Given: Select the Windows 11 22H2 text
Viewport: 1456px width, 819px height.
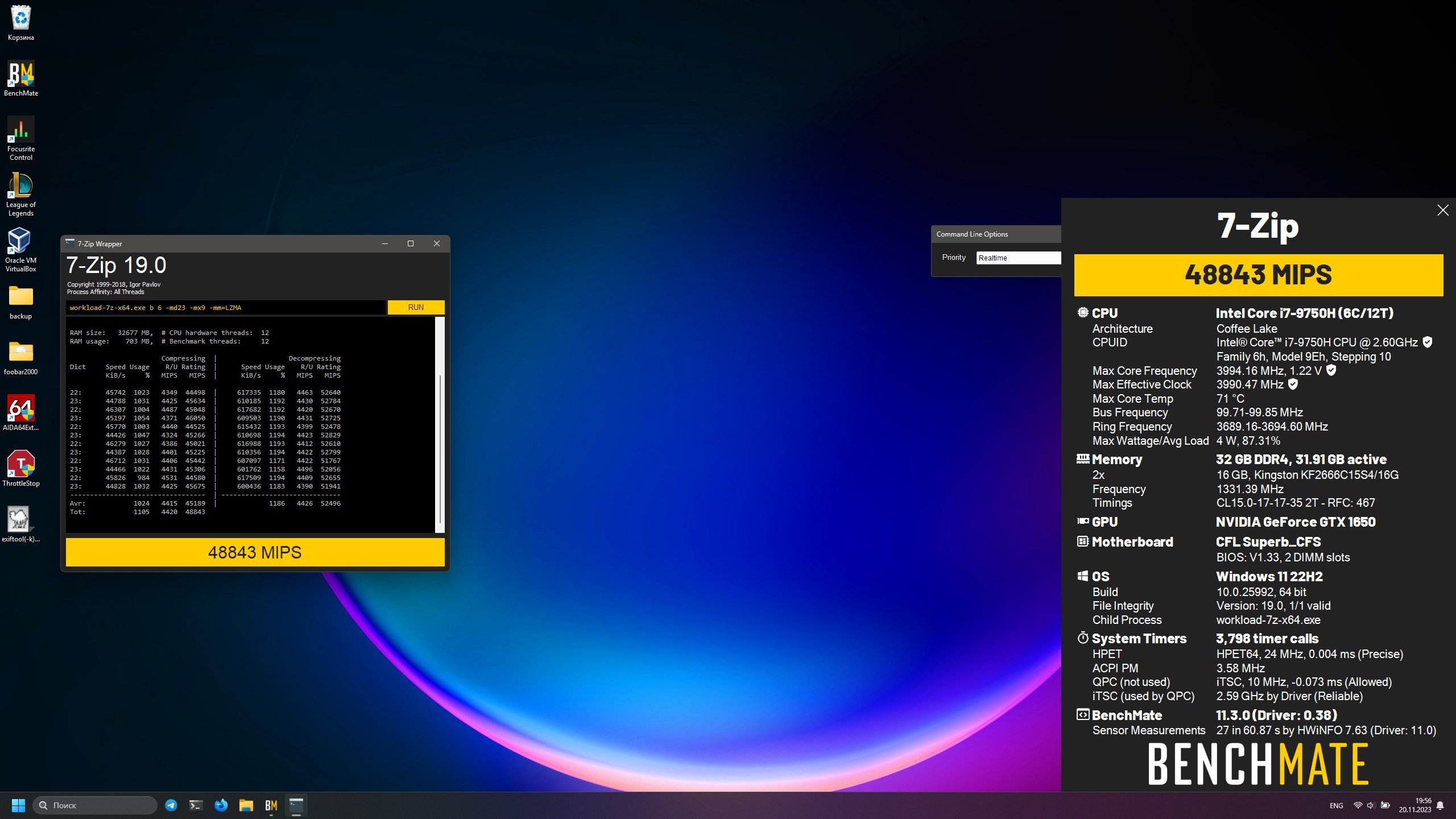Looking at the screenshot, I should click(1269, 577).
